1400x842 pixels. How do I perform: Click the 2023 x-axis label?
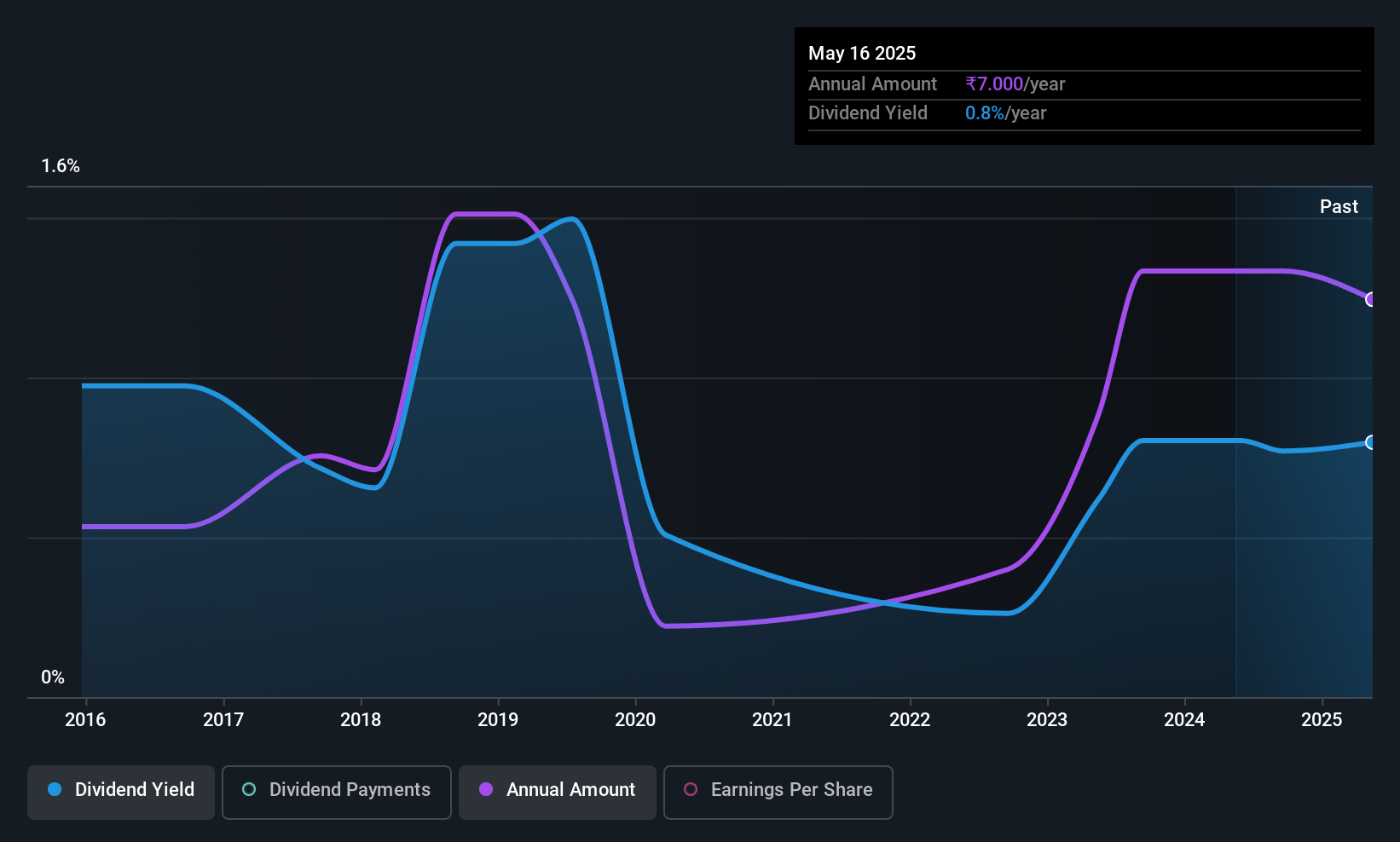1047,719
